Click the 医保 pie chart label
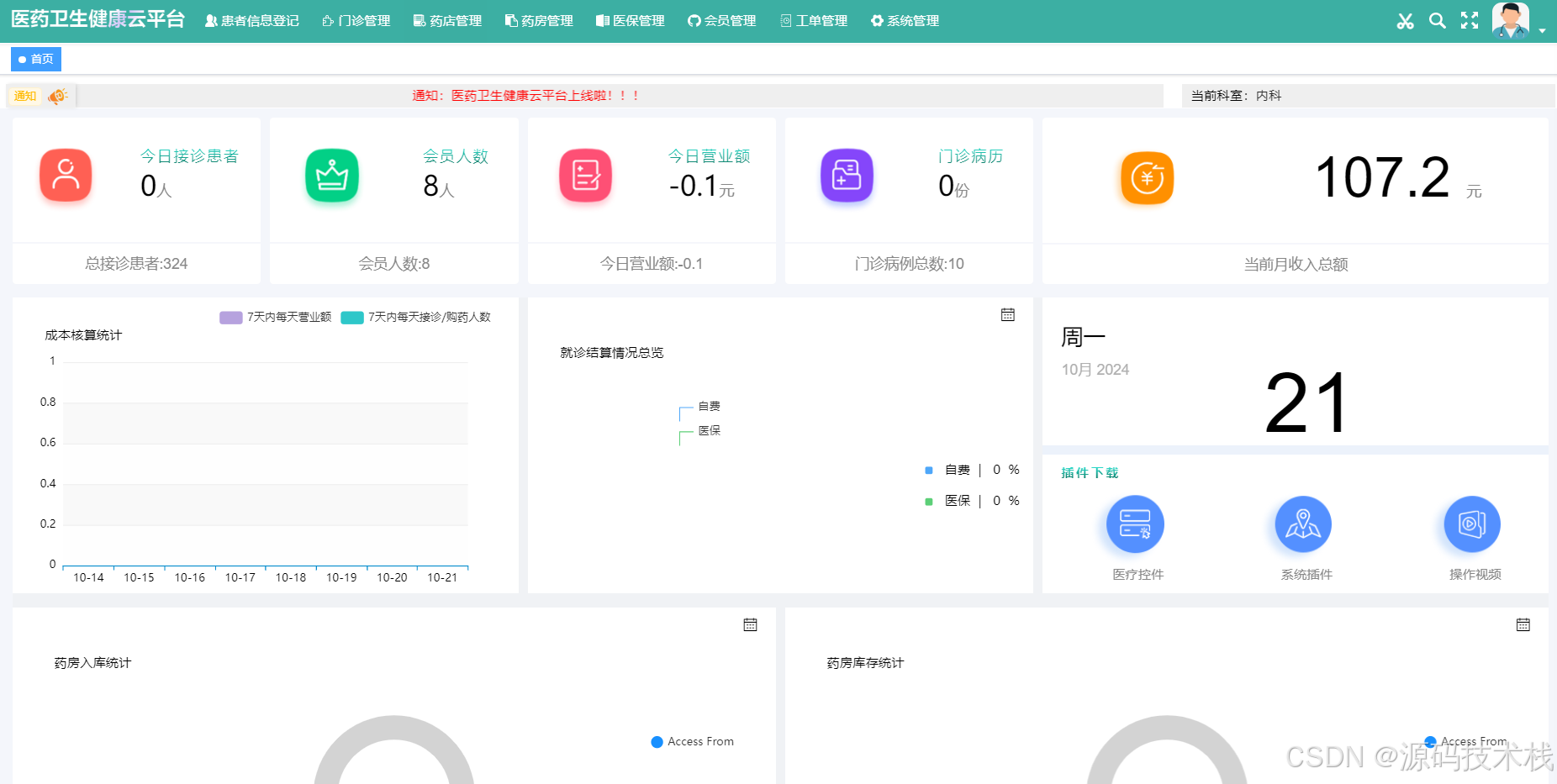Screen dimensions: 1557x784 [710, 430]
